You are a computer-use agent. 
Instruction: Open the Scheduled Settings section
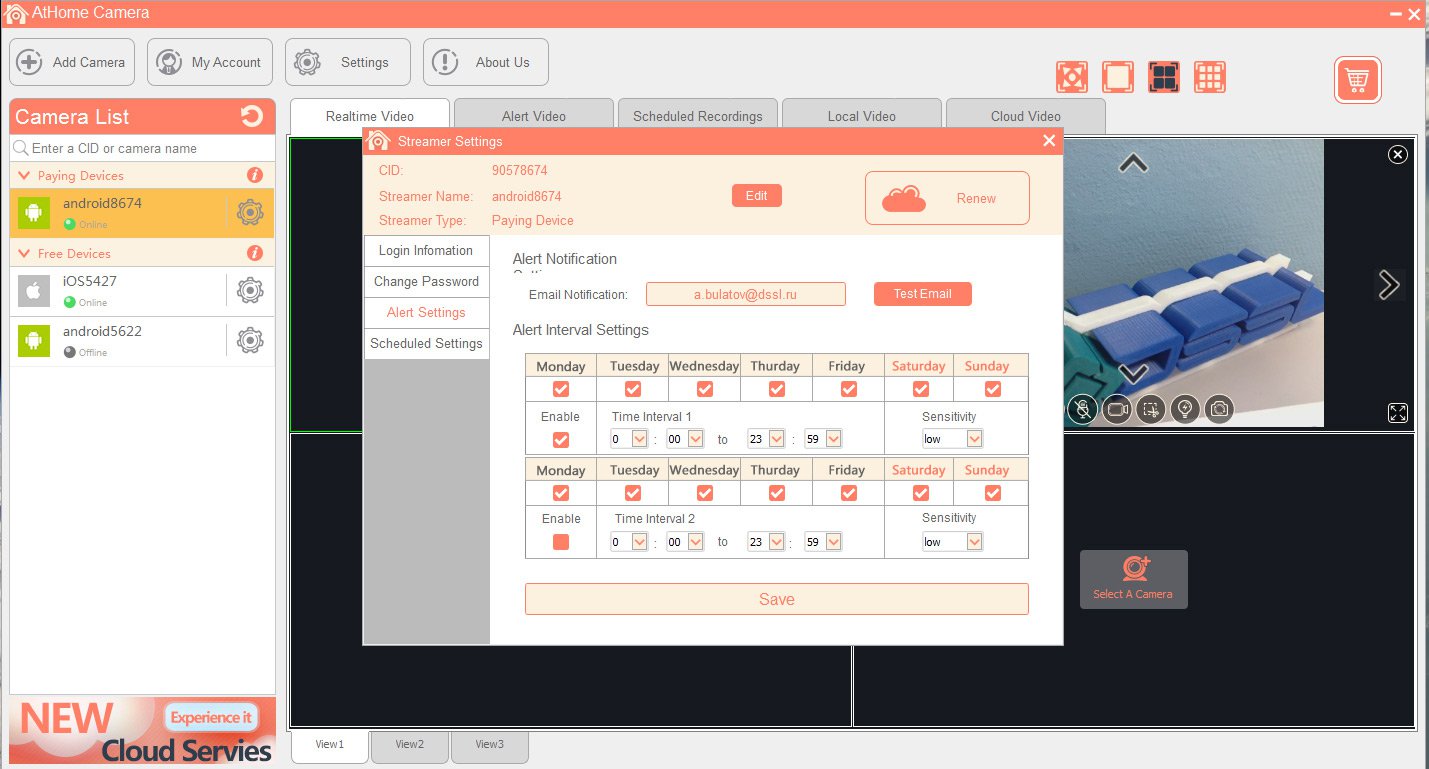click(426, 343)
